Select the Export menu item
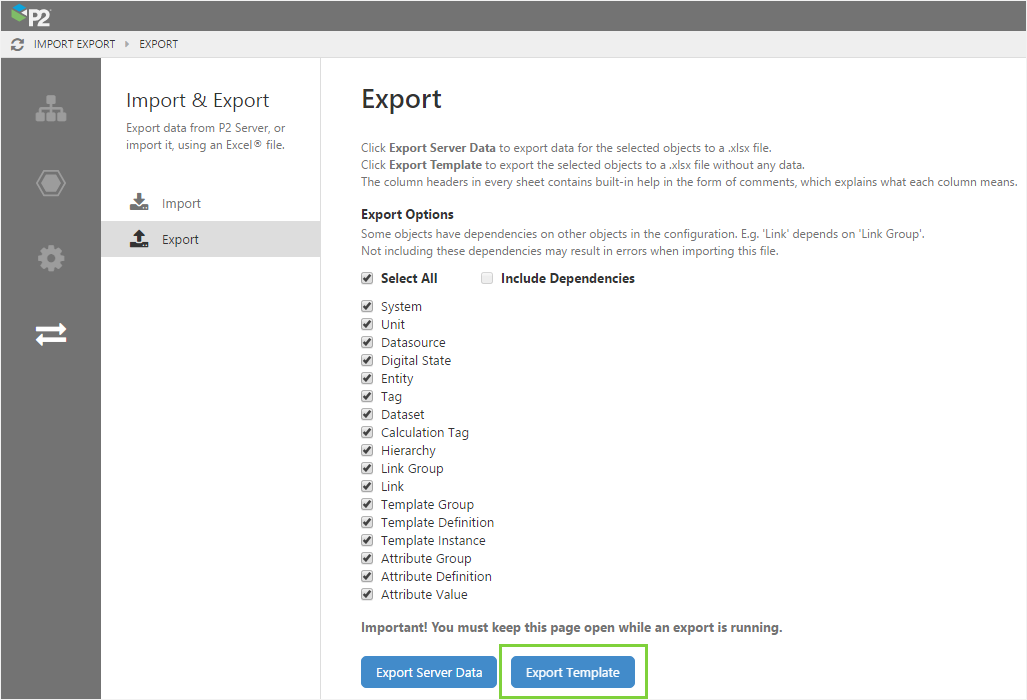 (180, 239)
